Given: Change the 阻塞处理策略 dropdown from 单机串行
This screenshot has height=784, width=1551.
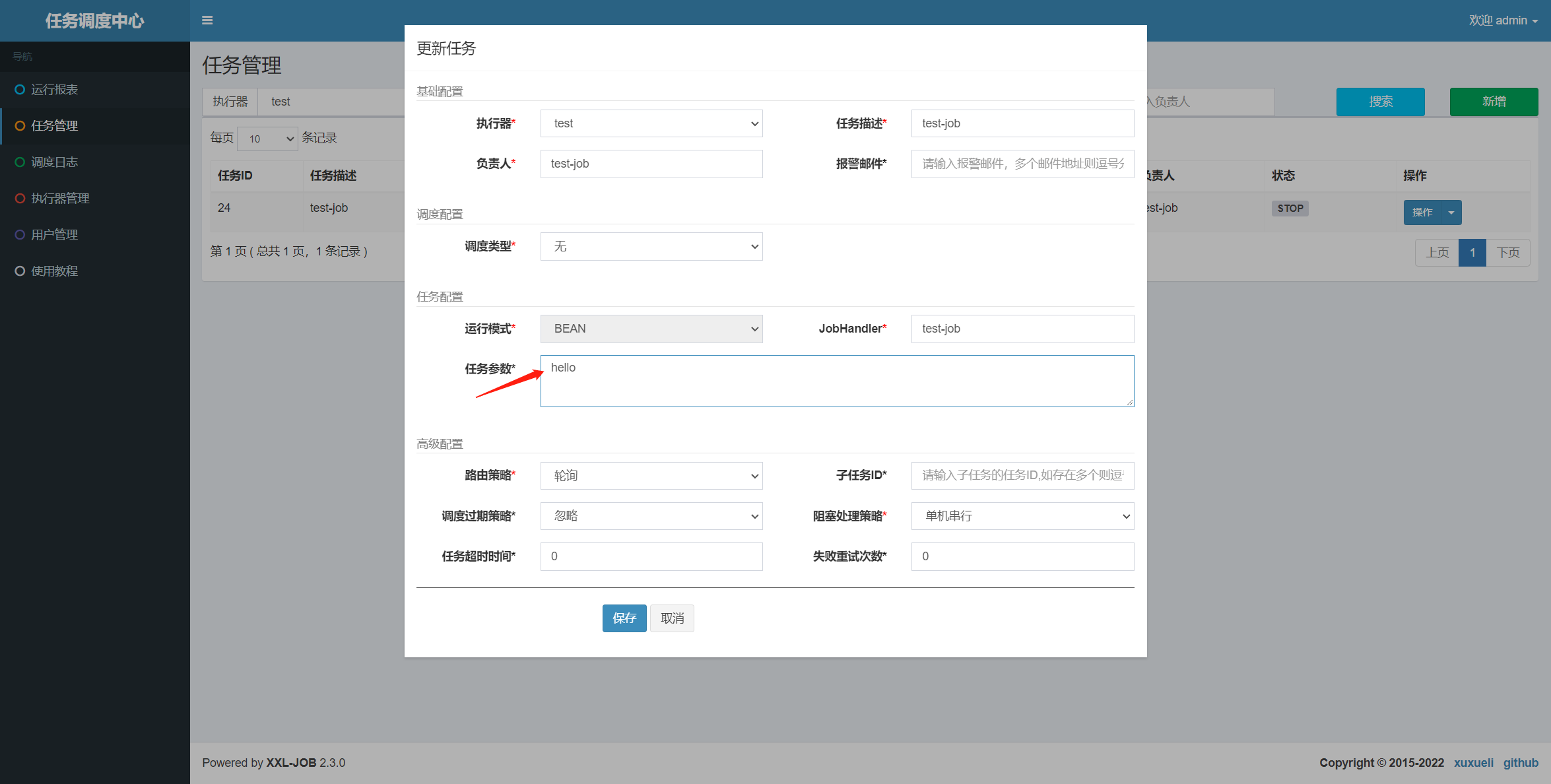Looking at the screenshot, I should point(1022,515).
